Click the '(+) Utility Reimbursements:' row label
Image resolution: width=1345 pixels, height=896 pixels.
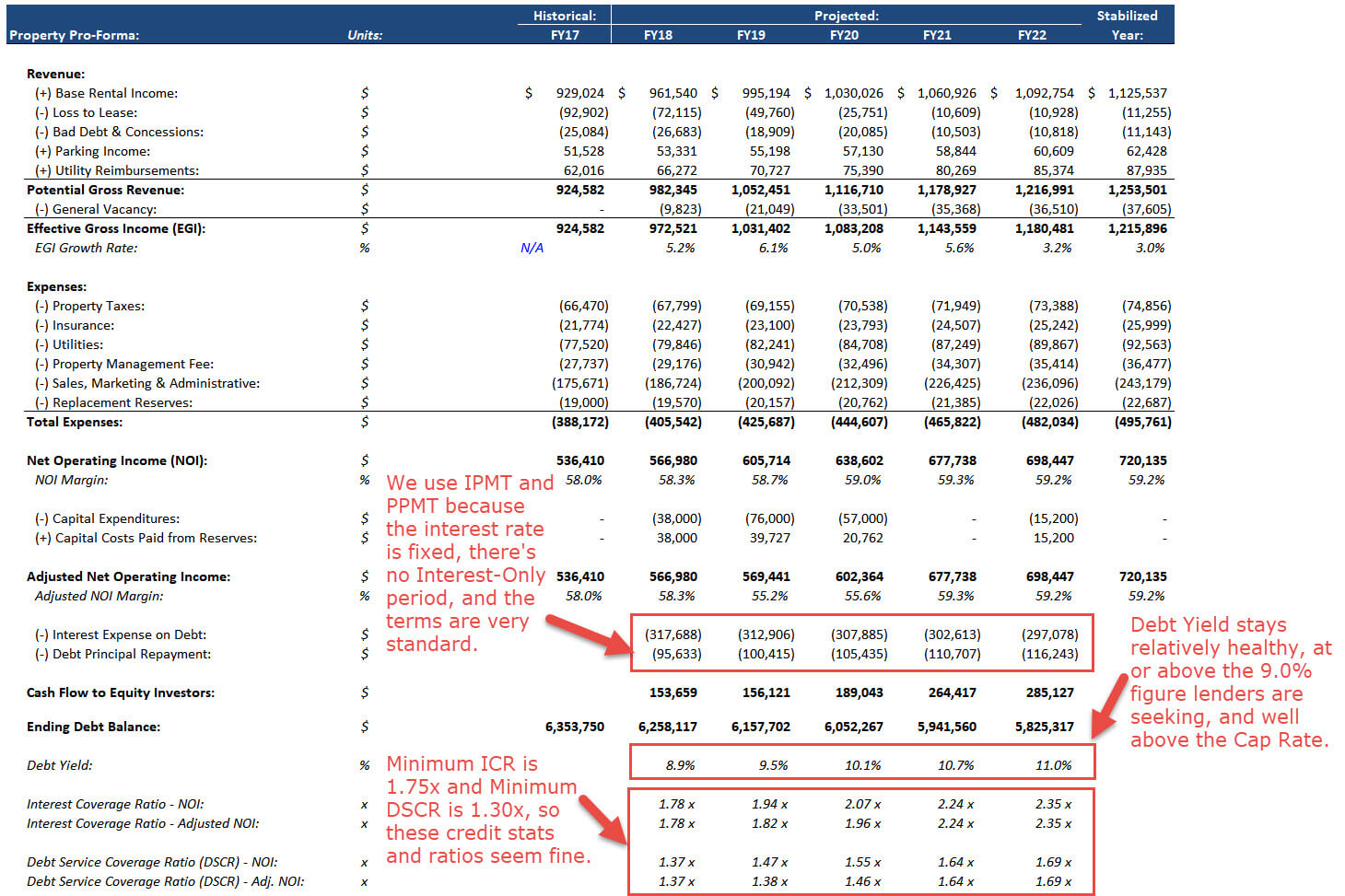coord(117,170)
